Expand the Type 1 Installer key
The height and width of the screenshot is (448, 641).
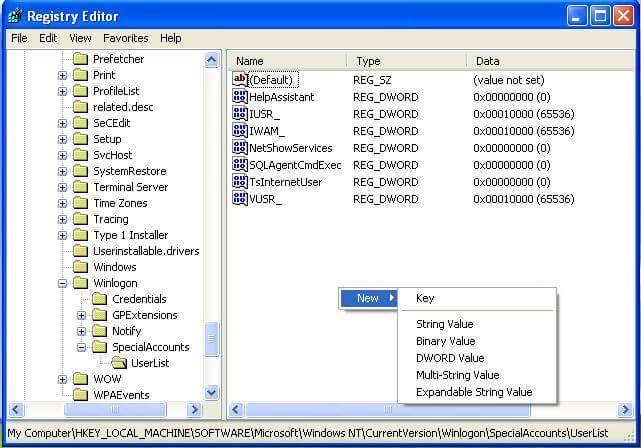pyautogui.click(x=63, y=235)
